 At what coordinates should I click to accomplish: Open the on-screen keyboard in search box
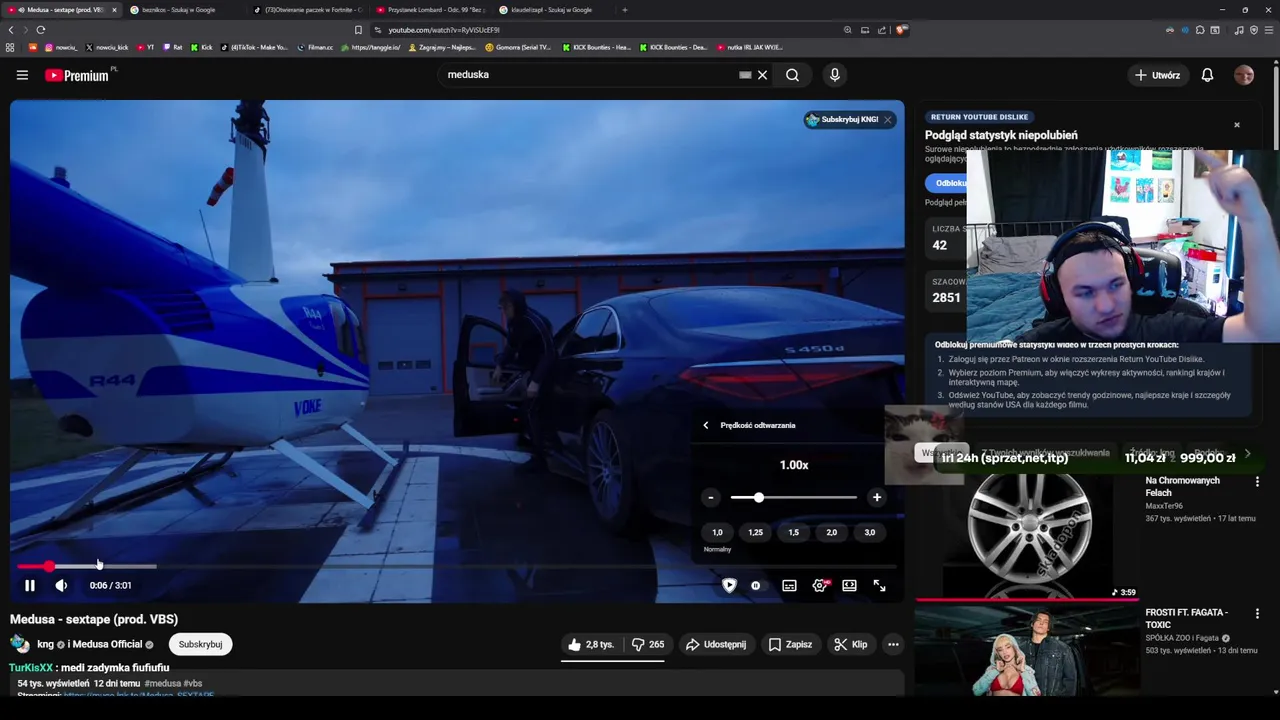(745, 75)
